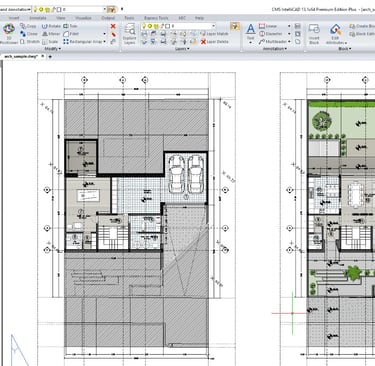Viewport: 375px width, 366px height.
Task: Toggle layer freeze sun icon in the ribbon layer box
Action: [x=150, y=26]
